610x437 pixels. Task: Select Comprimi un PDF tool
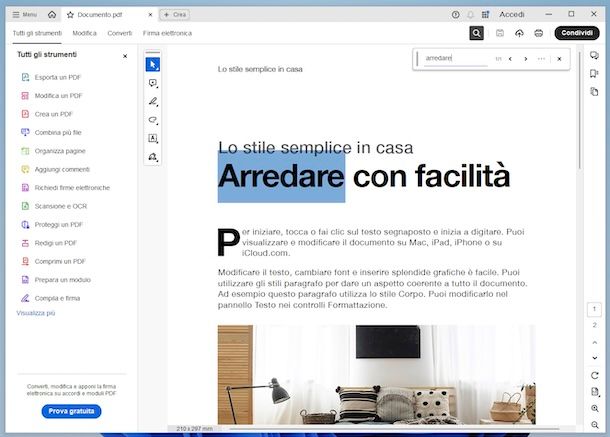coord(53,261)
